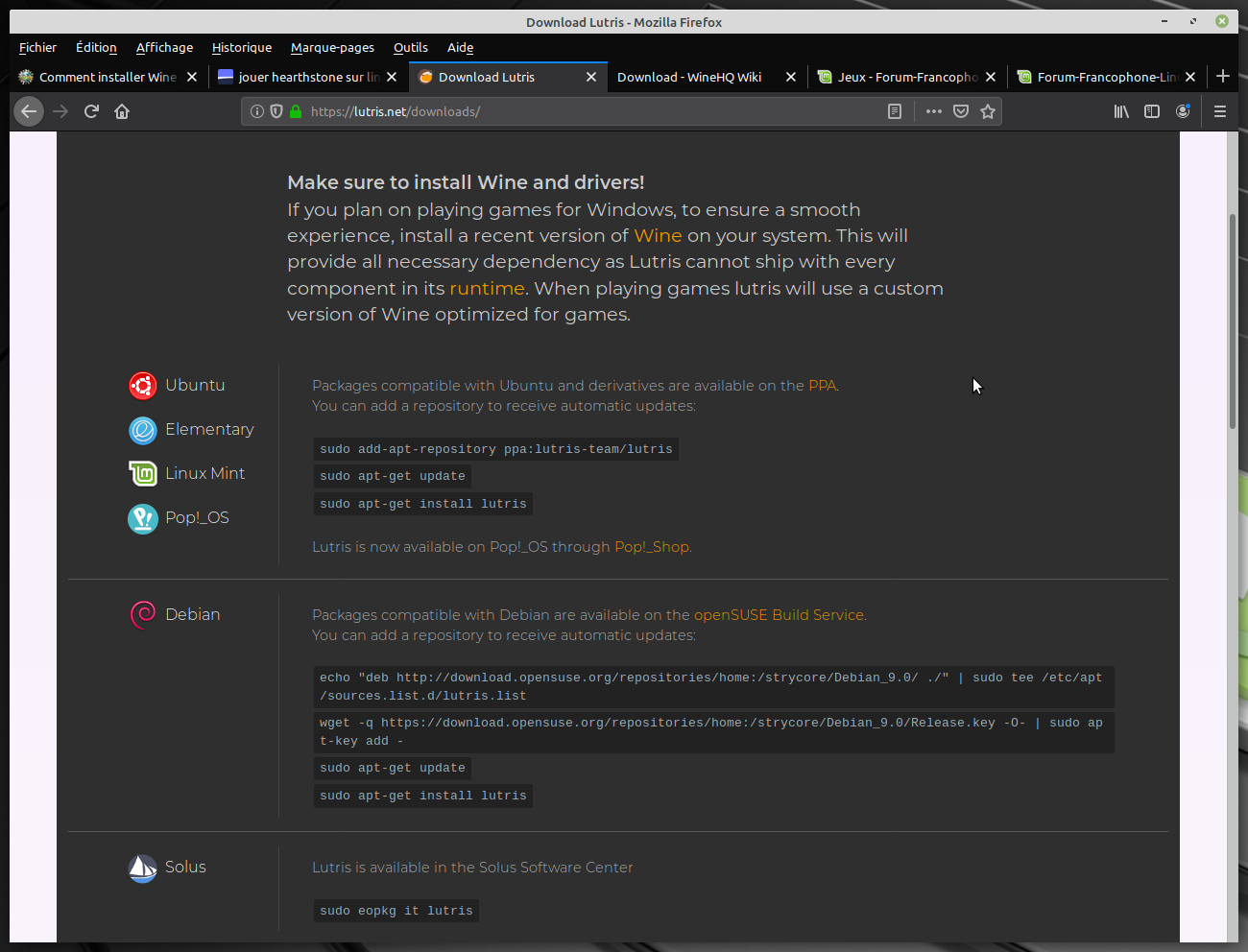Toggle reader view icon in address bar
The image size is (1248, 952).
pyautogui.click(x=895, y=111)
